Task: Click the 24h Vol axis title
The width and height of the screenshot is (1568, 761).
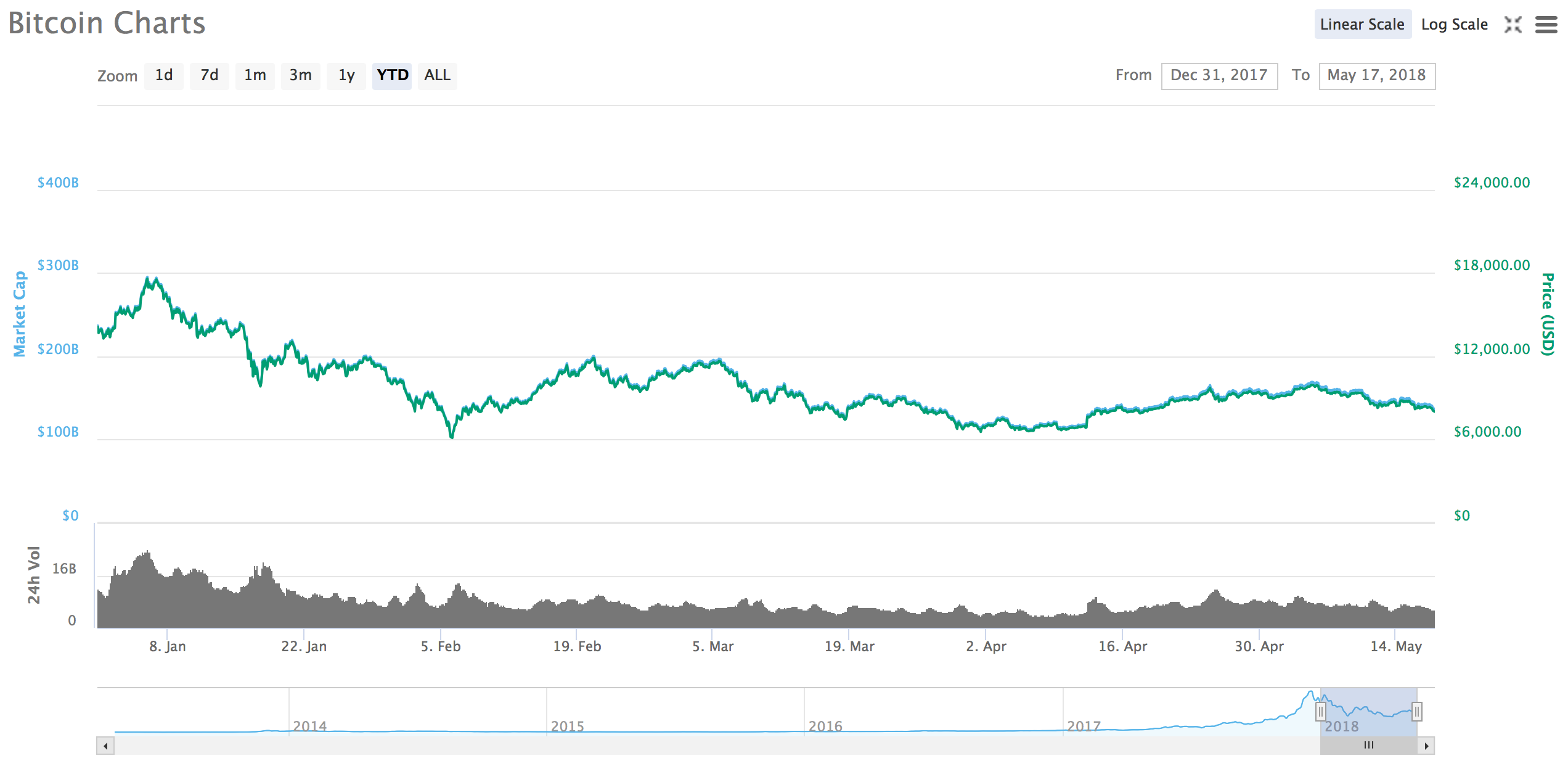Action: [x=33, y=575]
